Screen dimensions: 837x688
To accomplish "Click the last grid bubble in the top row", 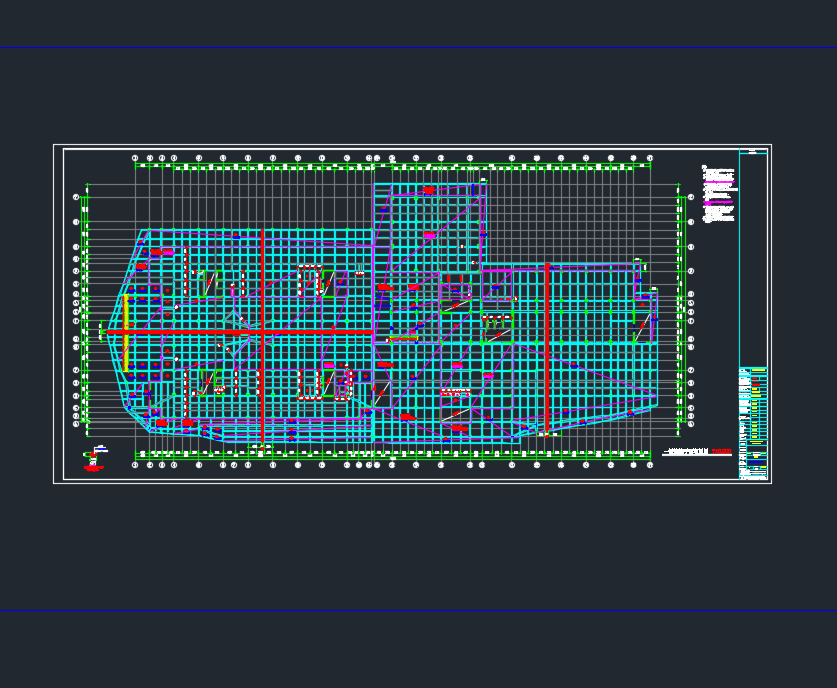I will click(650, 158).
